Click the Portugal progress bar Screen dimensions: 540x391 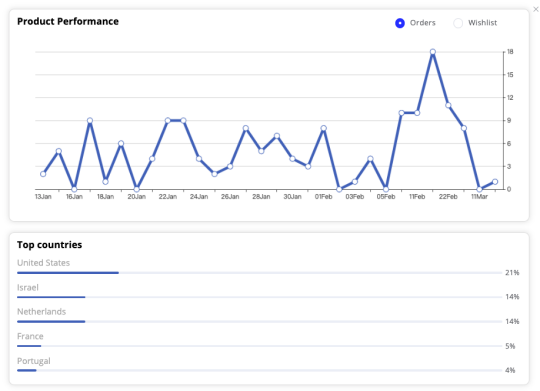[x=260, y=370]
